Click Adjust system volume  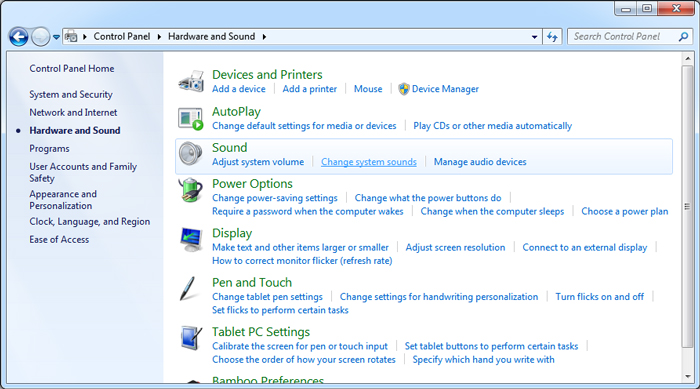click(x=258, y=162)
